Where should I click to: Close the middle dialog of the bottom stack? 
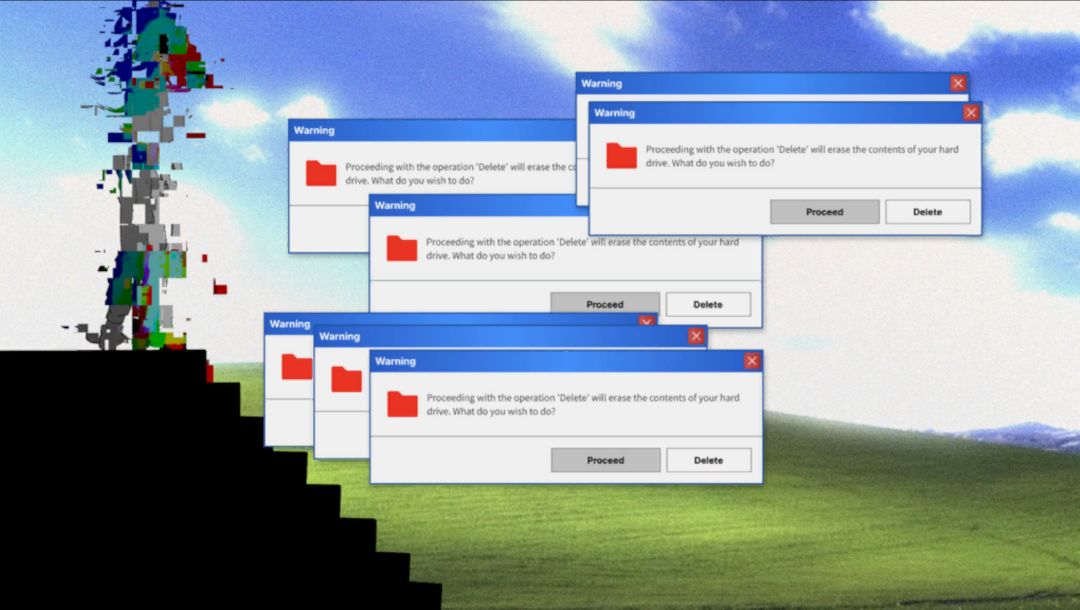pos(696,336)
